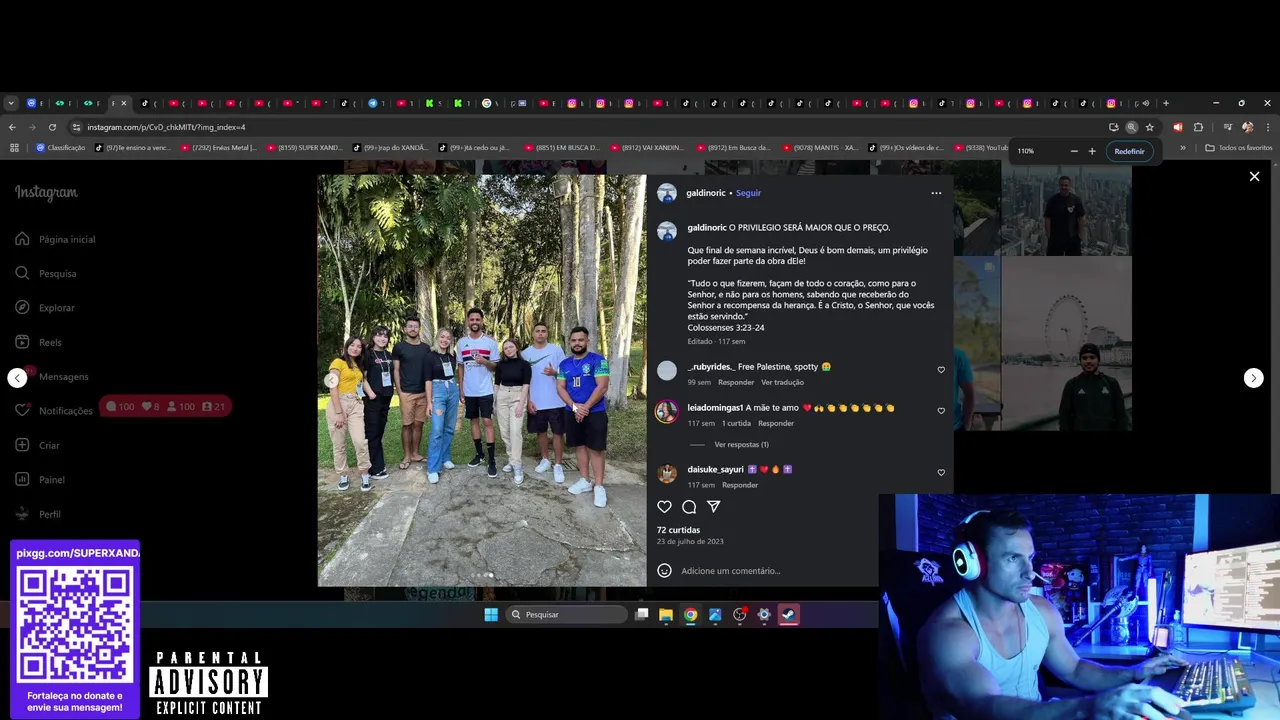This screenshot has height=720, width=1280.
Task: Click Responder under daisuke_sayuri comment
Action: 740,485
